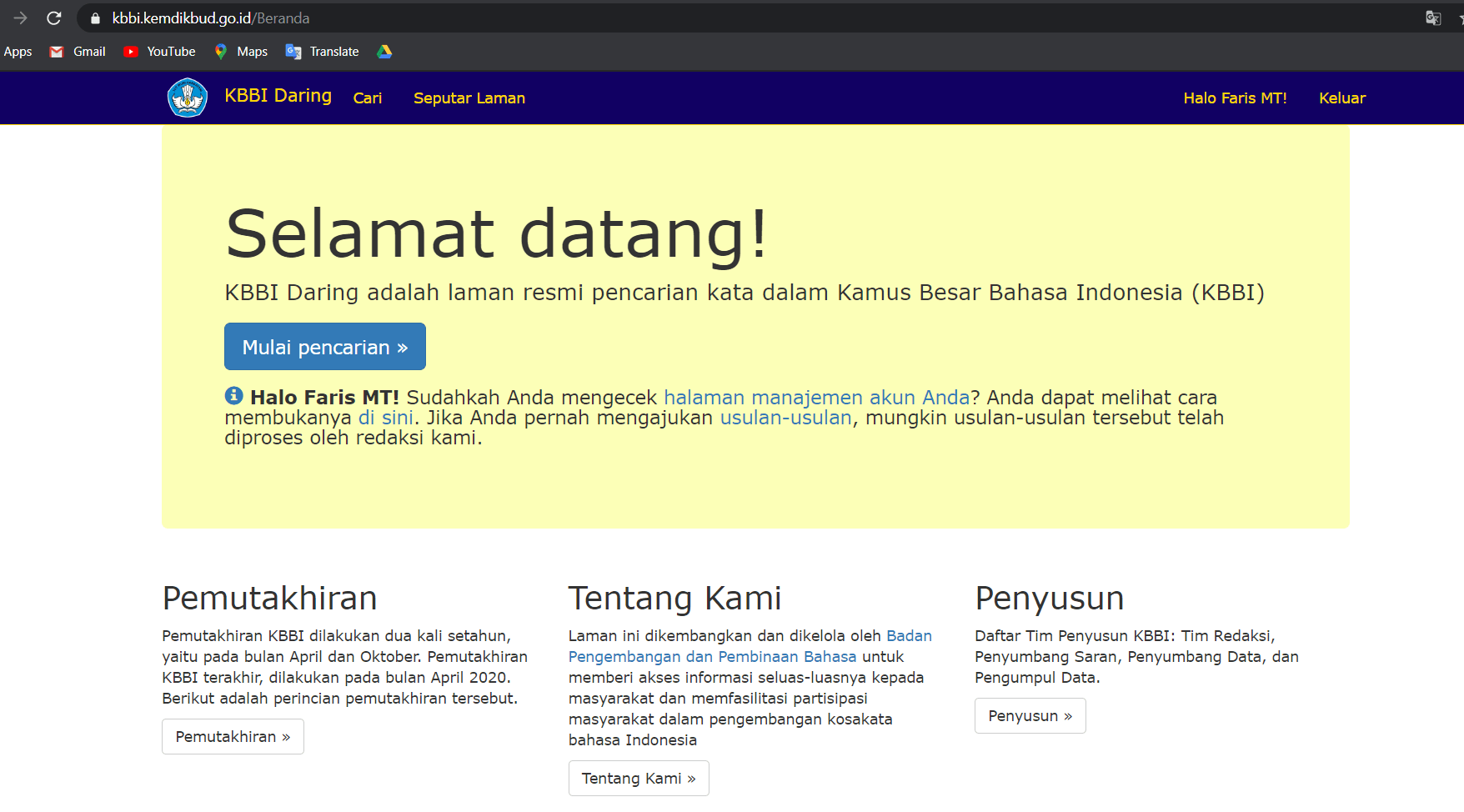
Task: Click the Pemutakhiran » button
Action: click(233, 737)
